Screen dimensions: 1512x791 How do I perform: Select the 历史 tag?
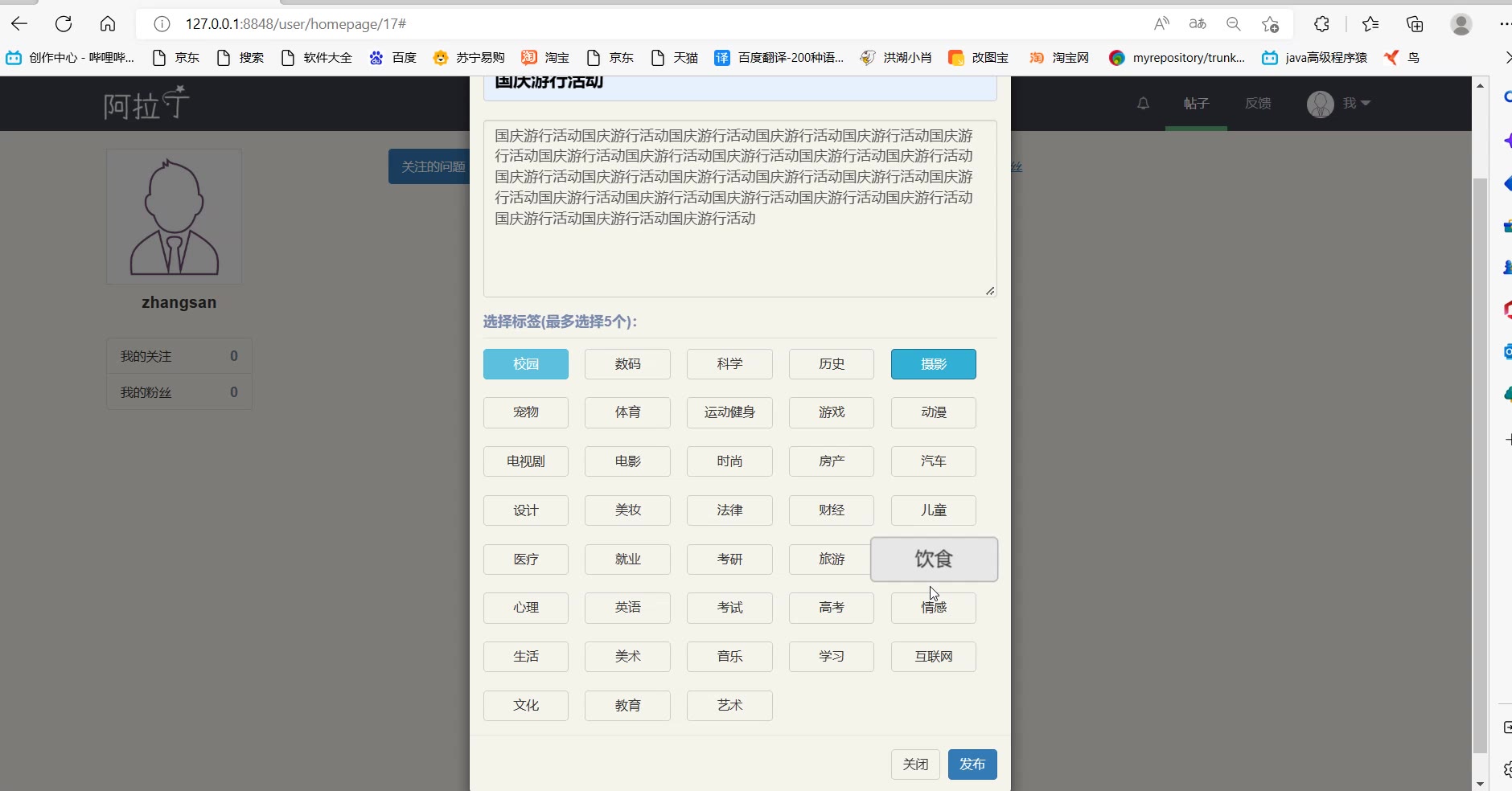coord(832,364)
